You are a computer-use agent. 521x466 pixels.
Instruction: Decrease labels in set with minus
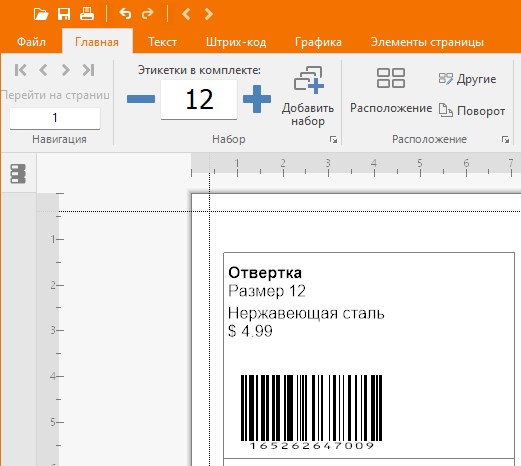[141, 99]
